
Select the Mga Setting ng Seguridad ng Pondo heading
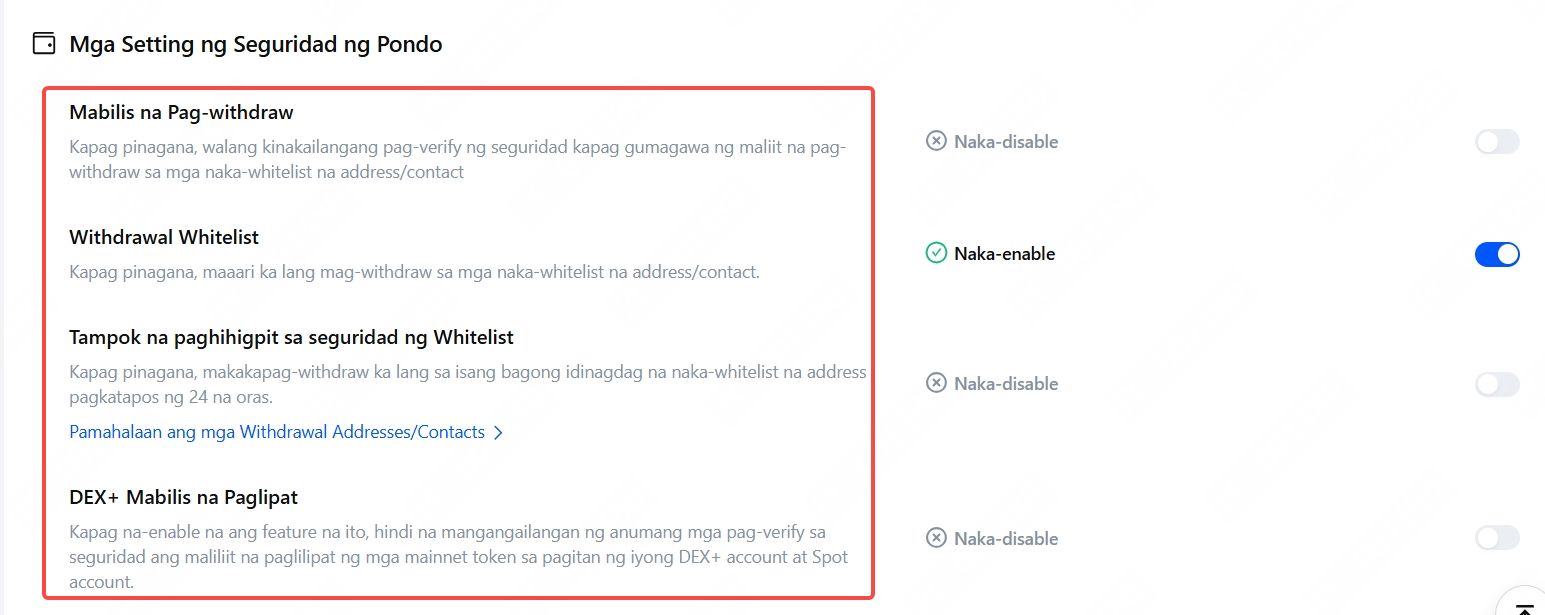[255, 44]
